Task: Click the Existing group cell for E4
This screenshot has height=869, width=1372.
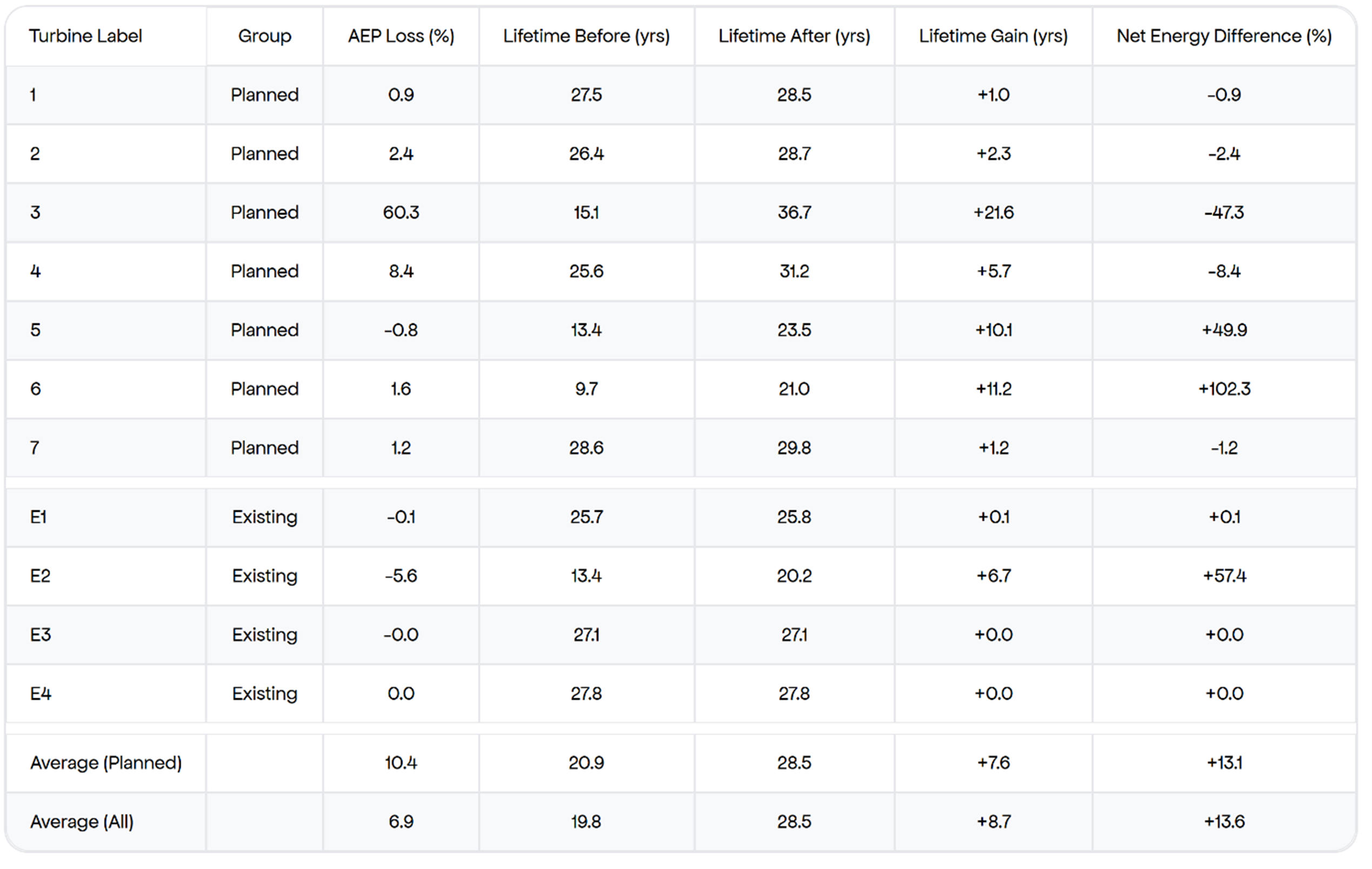Action: pyautogui.click(x=264, y=693)
